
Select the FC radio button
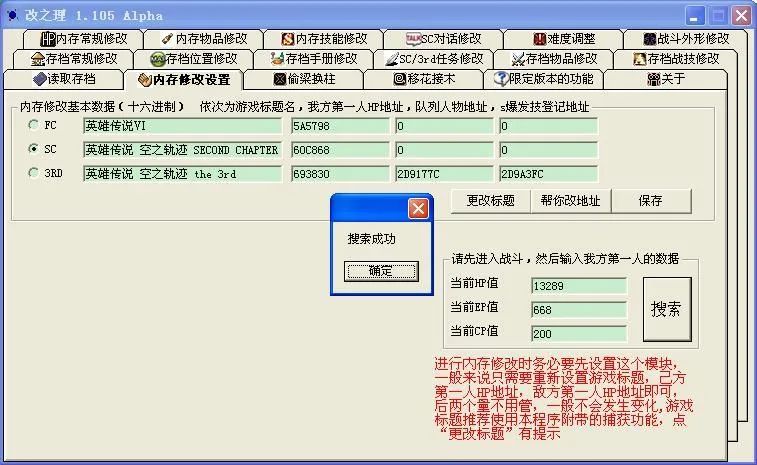tap(35, 126)
